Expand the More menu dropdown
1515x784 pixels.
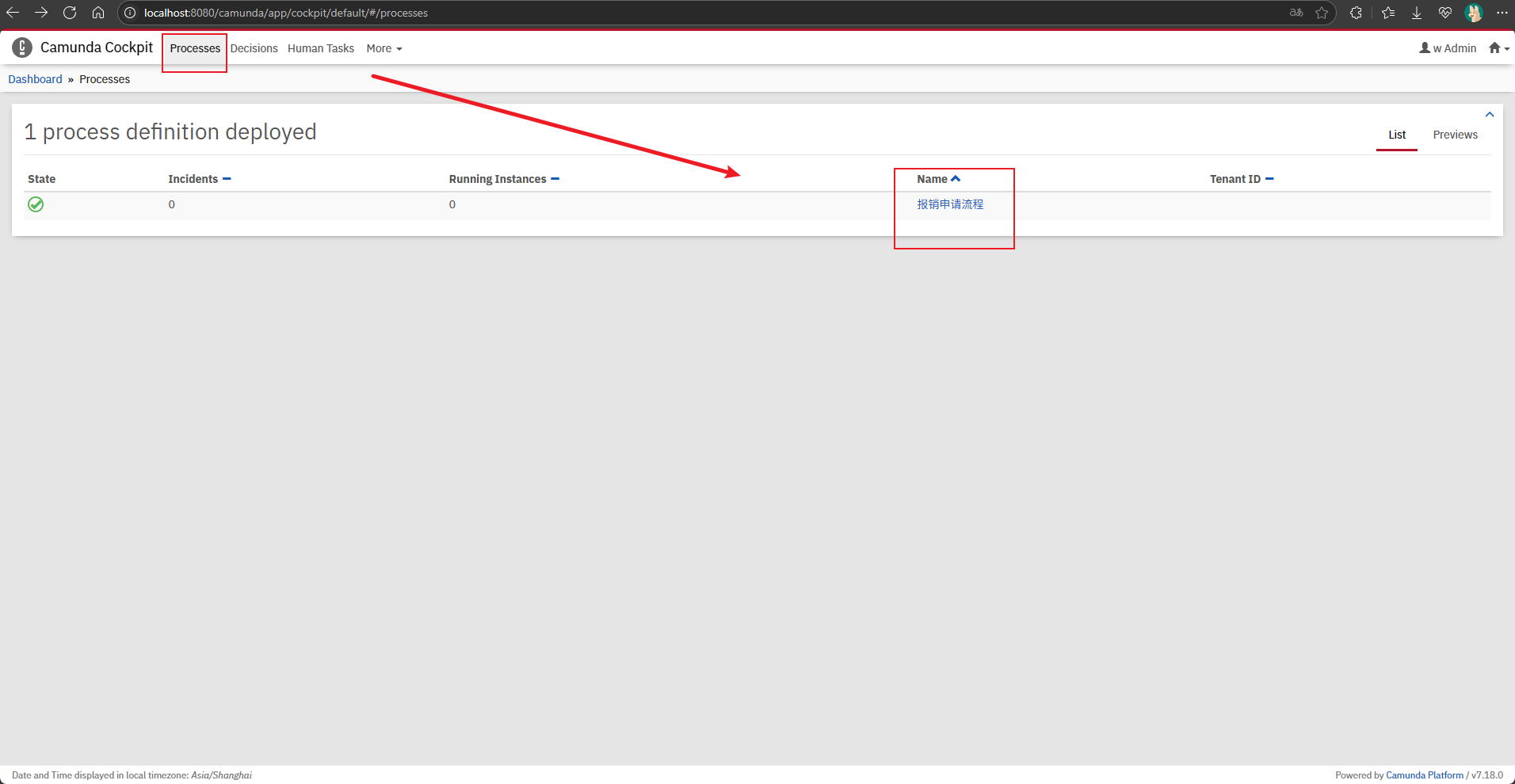point(384,48)
